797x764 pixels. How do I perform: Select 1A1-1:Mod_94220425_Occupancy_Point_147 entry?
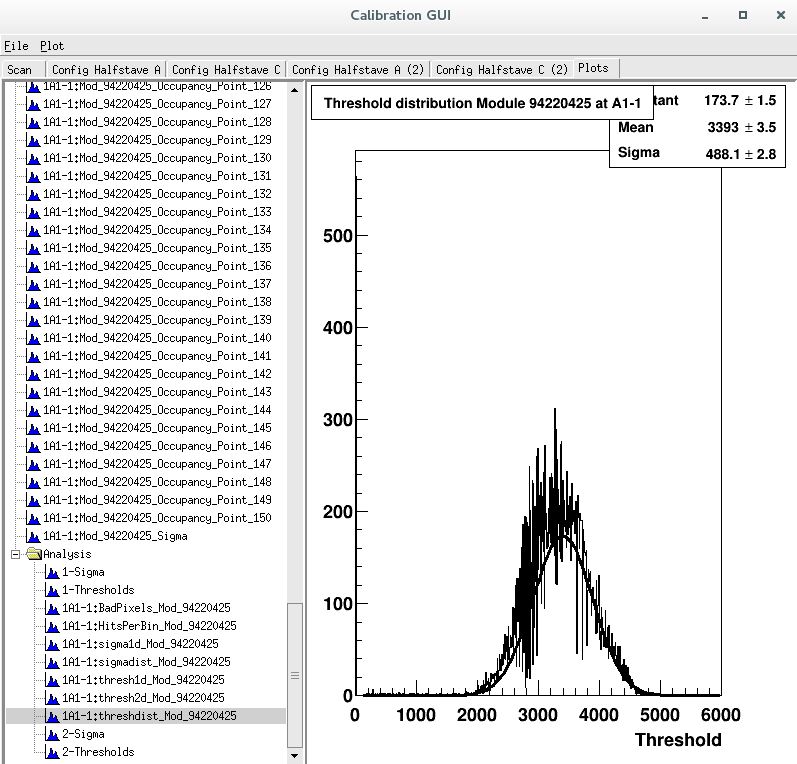tap(157, 464)
